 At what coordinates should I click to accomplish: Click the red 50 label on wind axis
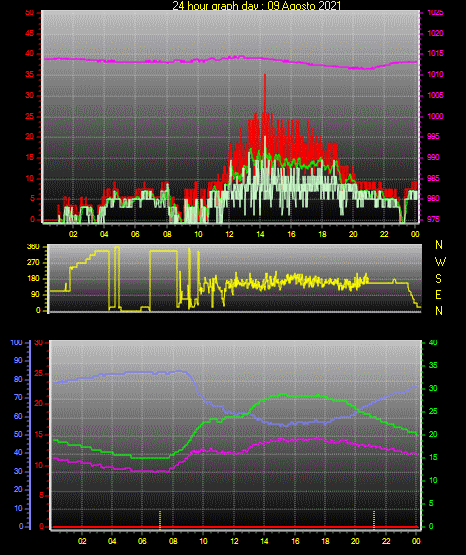tap(30, 13)
